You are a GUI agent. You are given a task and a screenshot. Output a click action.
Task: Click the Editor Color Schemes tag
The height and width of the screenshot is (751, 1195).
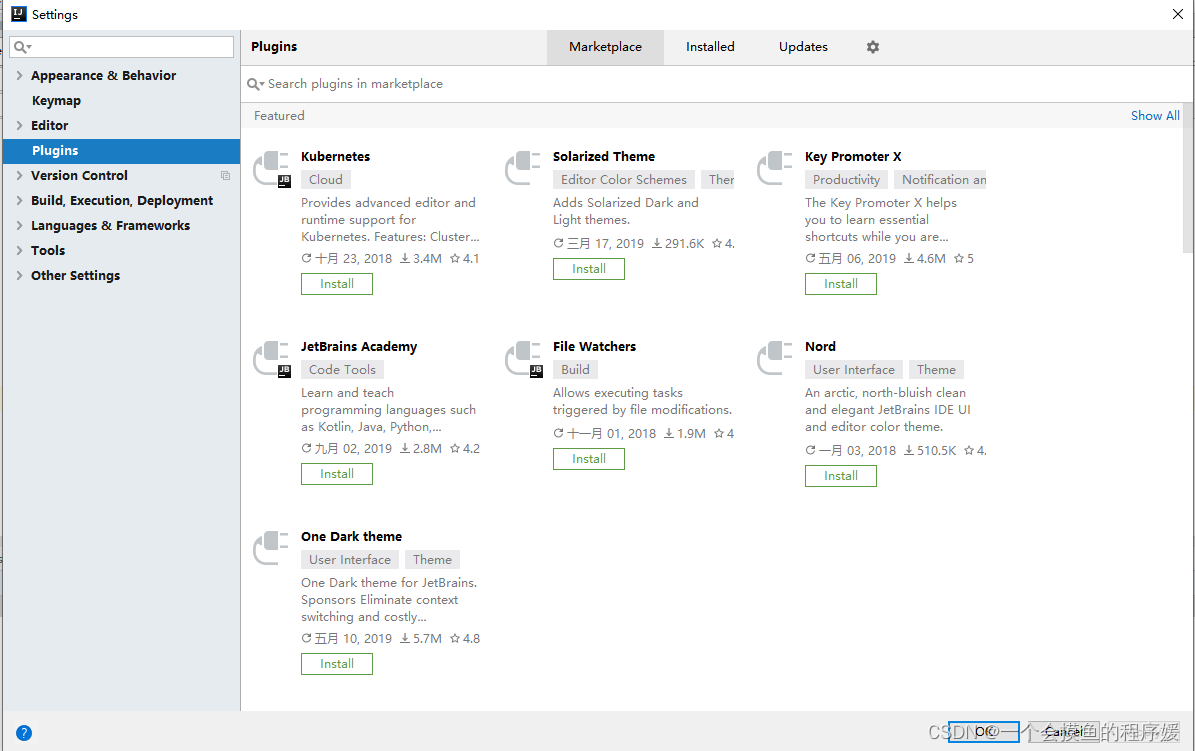(623, 180)
